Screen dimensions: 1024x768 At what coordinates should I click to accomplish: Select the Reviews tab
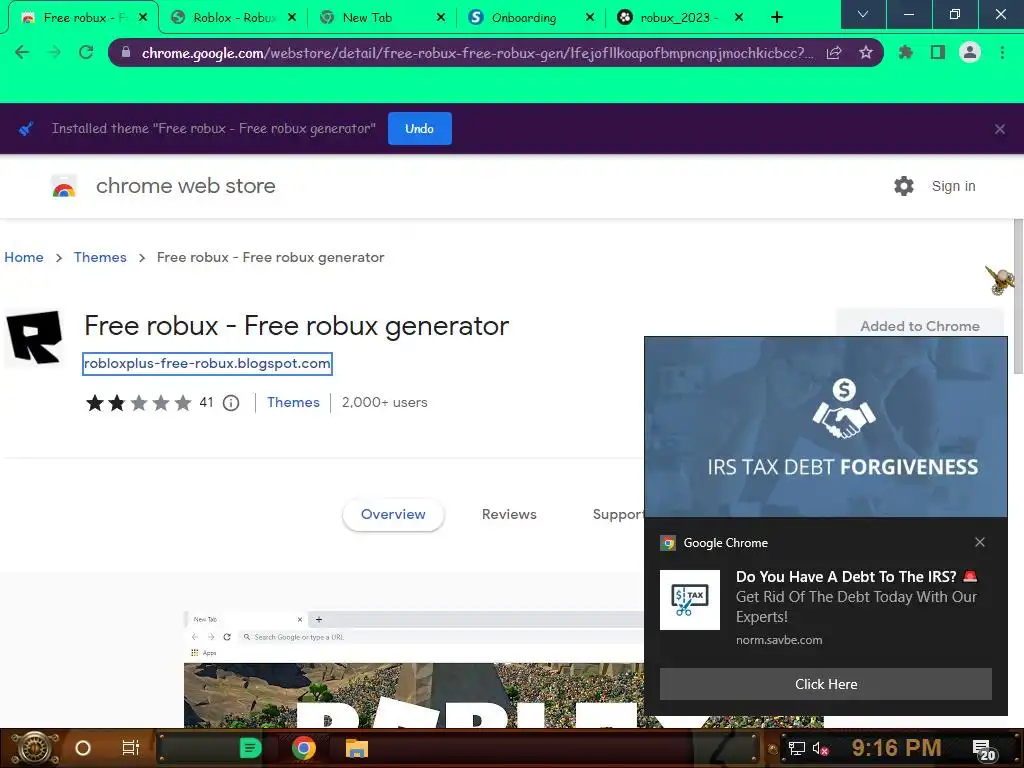pos(509,515)
